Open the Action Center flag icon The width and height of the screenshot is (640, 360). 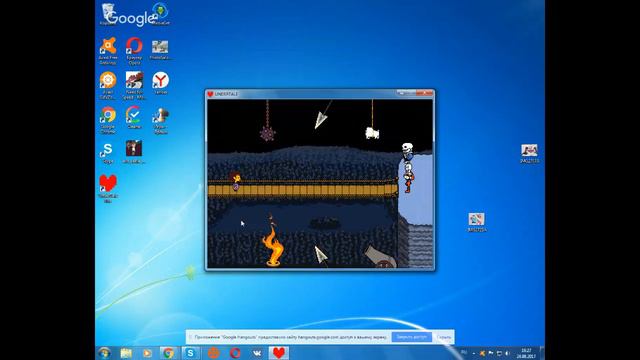[x=491, y=353]
